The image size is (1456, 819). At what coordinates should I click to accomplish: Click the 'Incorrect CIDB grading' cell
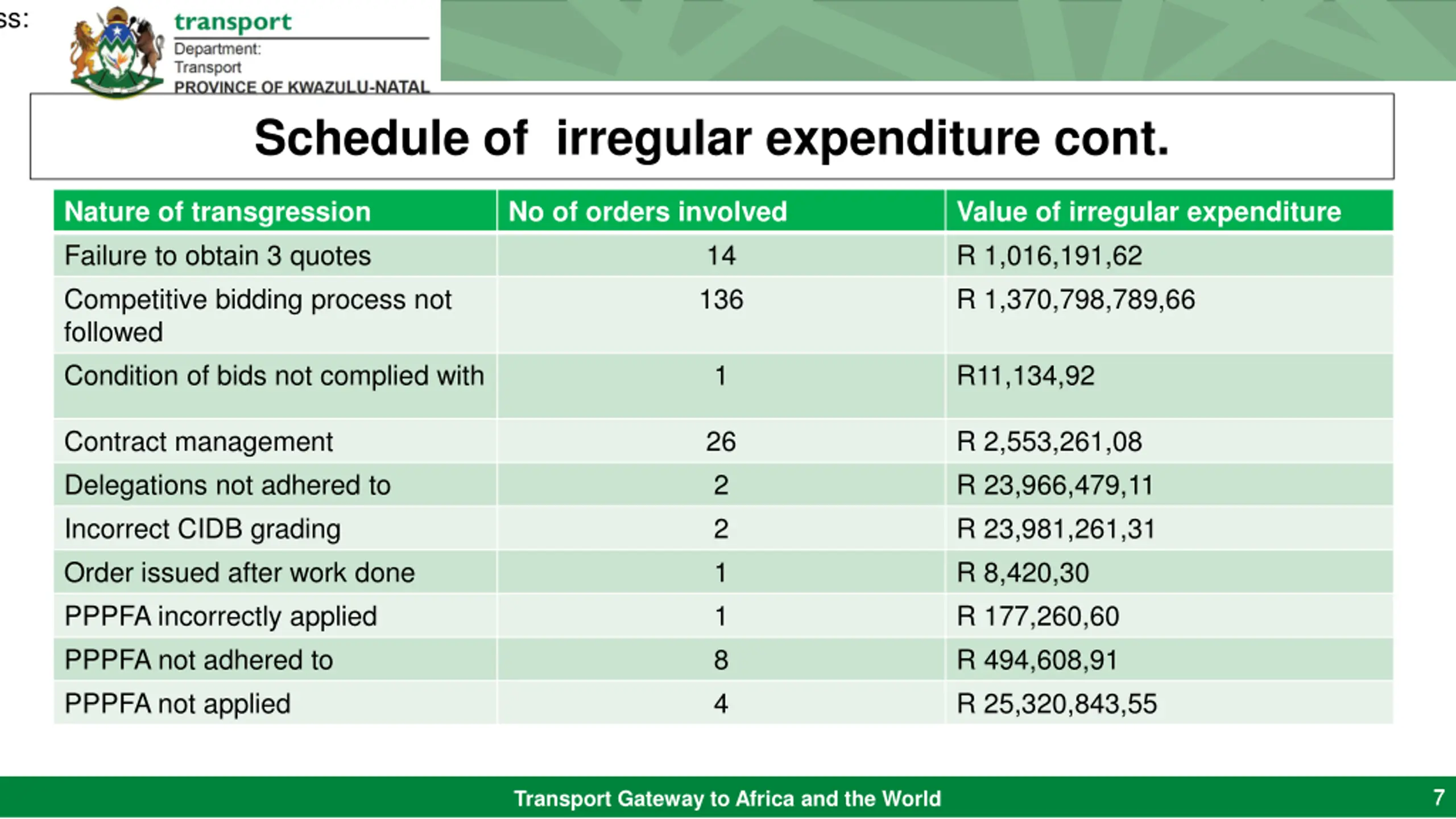[x=275, y=529]
